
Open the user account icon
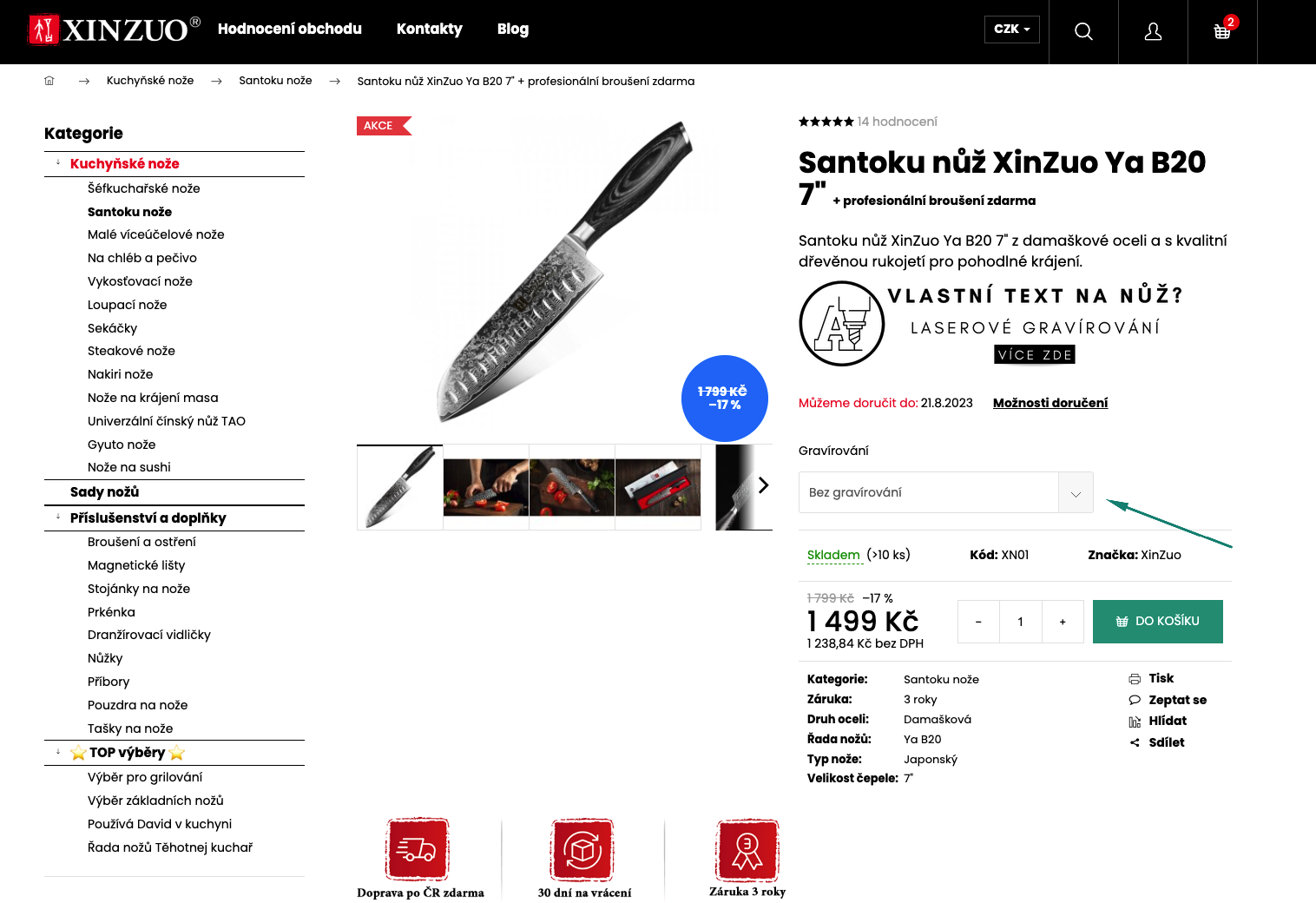(x=1153, y=32)
